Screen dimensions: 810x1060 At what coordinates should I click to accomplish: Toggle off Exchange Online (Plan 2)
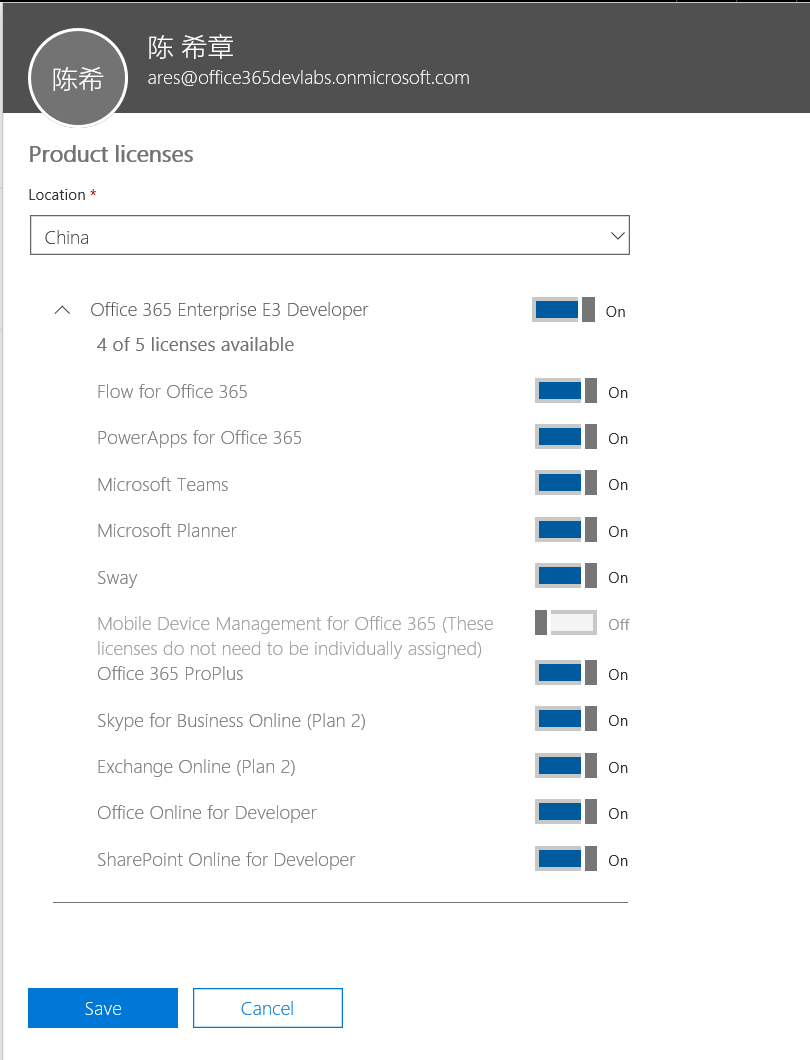click(560, 766)
